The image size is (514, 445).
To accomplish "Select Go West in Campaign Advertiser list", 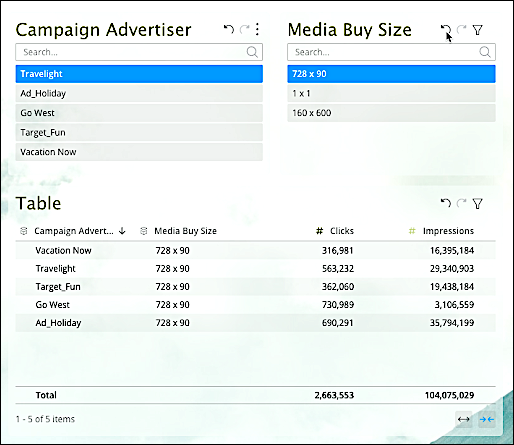I will pos(139,113).
